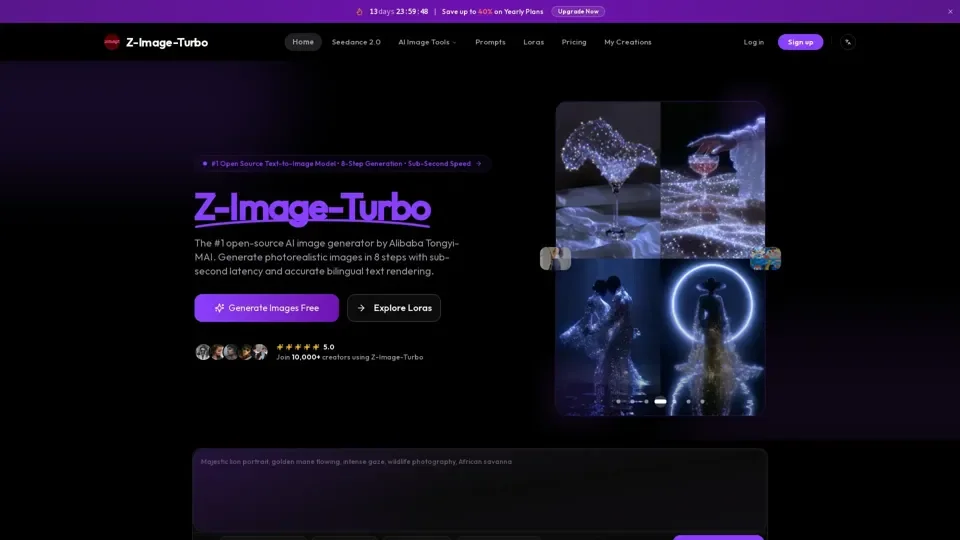Image resolution: width=960 pixels, height=540 pixels.
Task: Click the previous-slide thumbnail on carousel left edge
Action: 555,258
